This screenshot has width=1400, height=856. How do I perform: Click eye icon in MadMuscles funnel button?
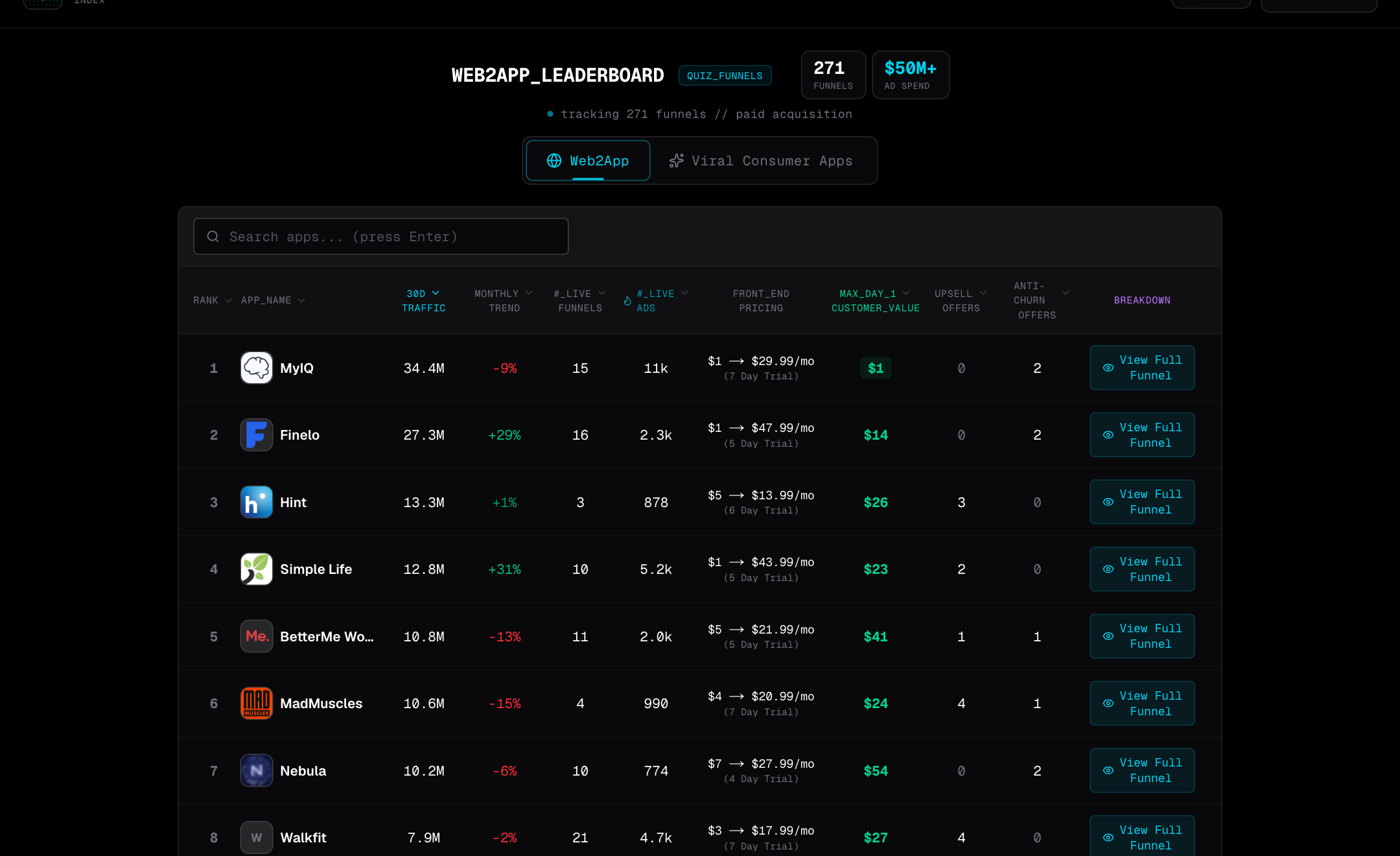click(x=1108, y=704)
